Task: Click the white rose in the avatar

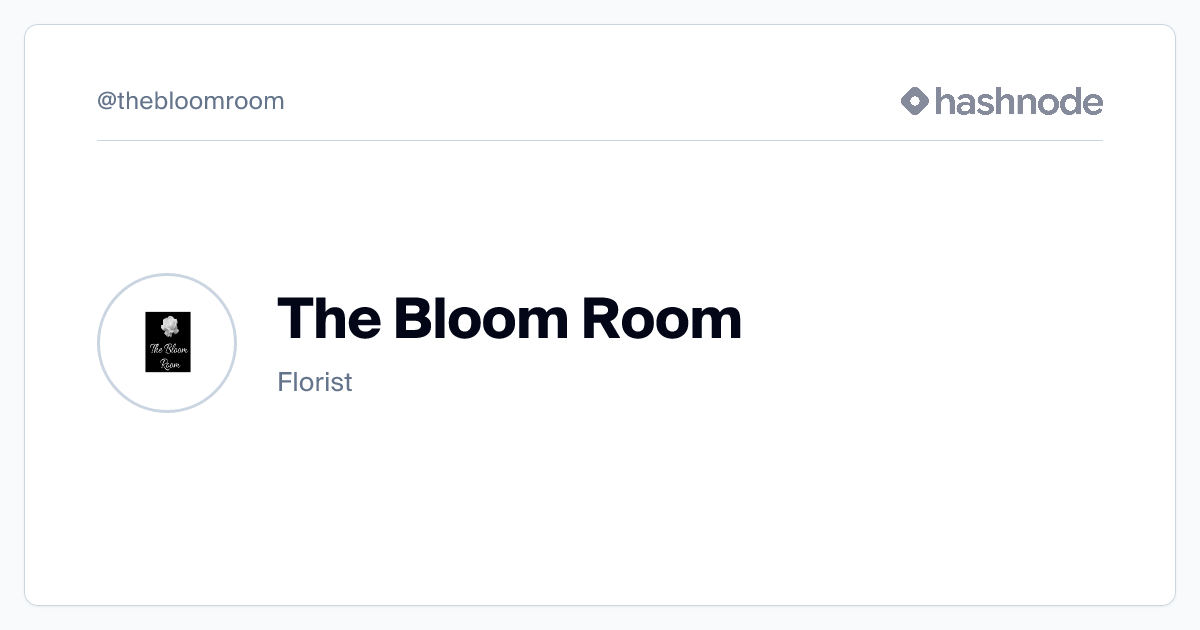Action: [169, 325]
